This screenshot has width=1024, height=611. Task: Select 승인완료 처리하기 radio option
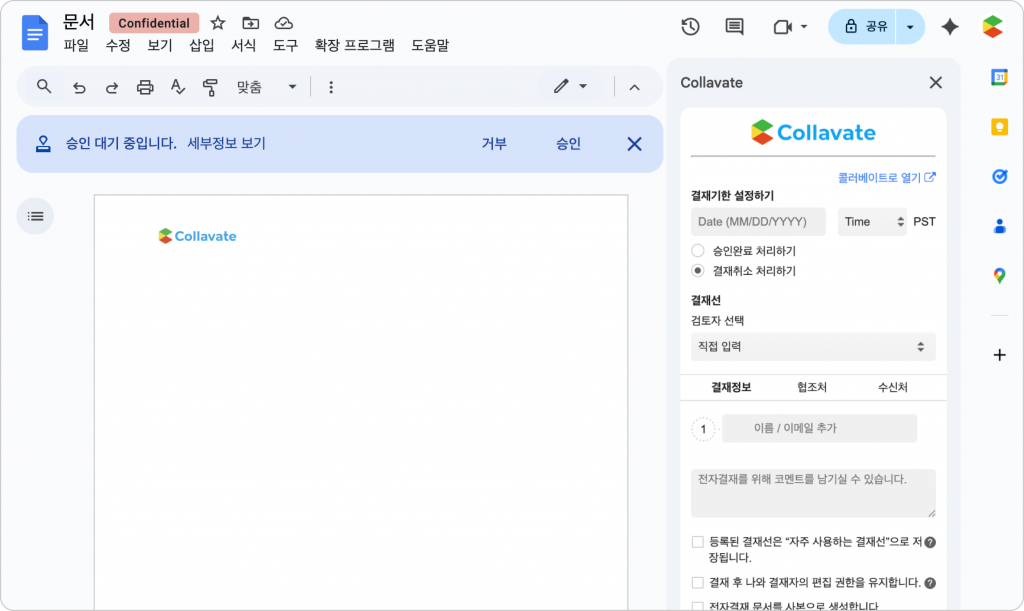698,251
